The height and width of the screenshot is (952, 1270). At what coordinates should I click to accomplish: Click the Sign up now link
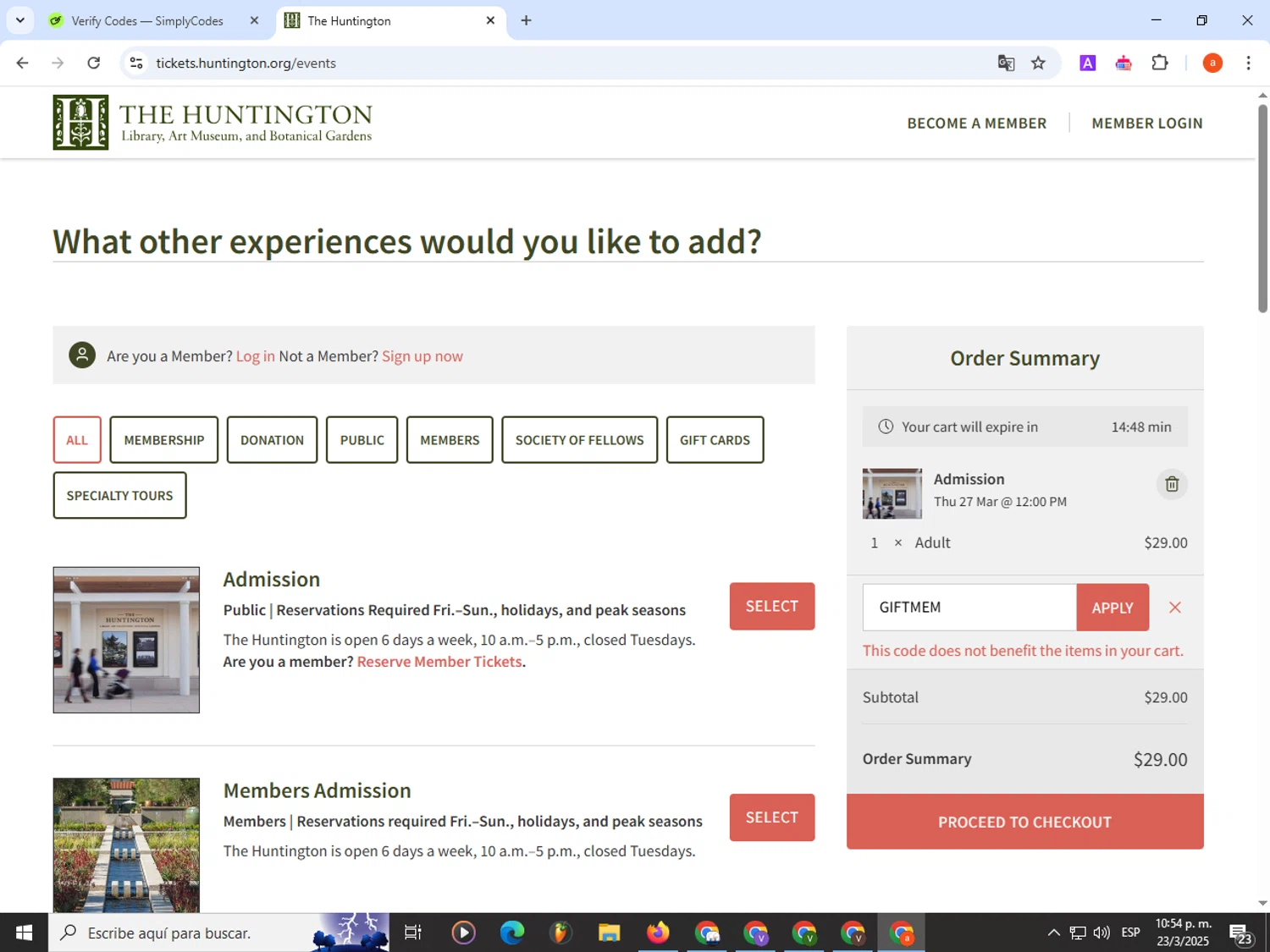coord(422,356)
